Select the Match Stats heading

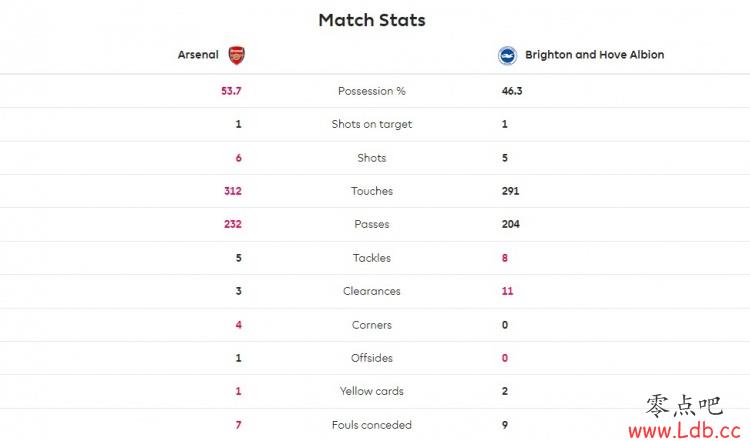(372, 20)
